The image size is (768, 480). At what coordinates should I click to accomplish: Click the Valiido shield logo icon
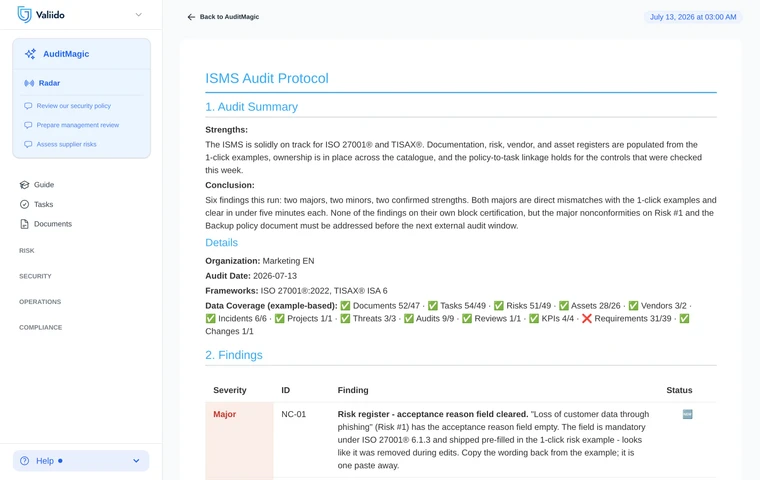(x=24, y=14)
